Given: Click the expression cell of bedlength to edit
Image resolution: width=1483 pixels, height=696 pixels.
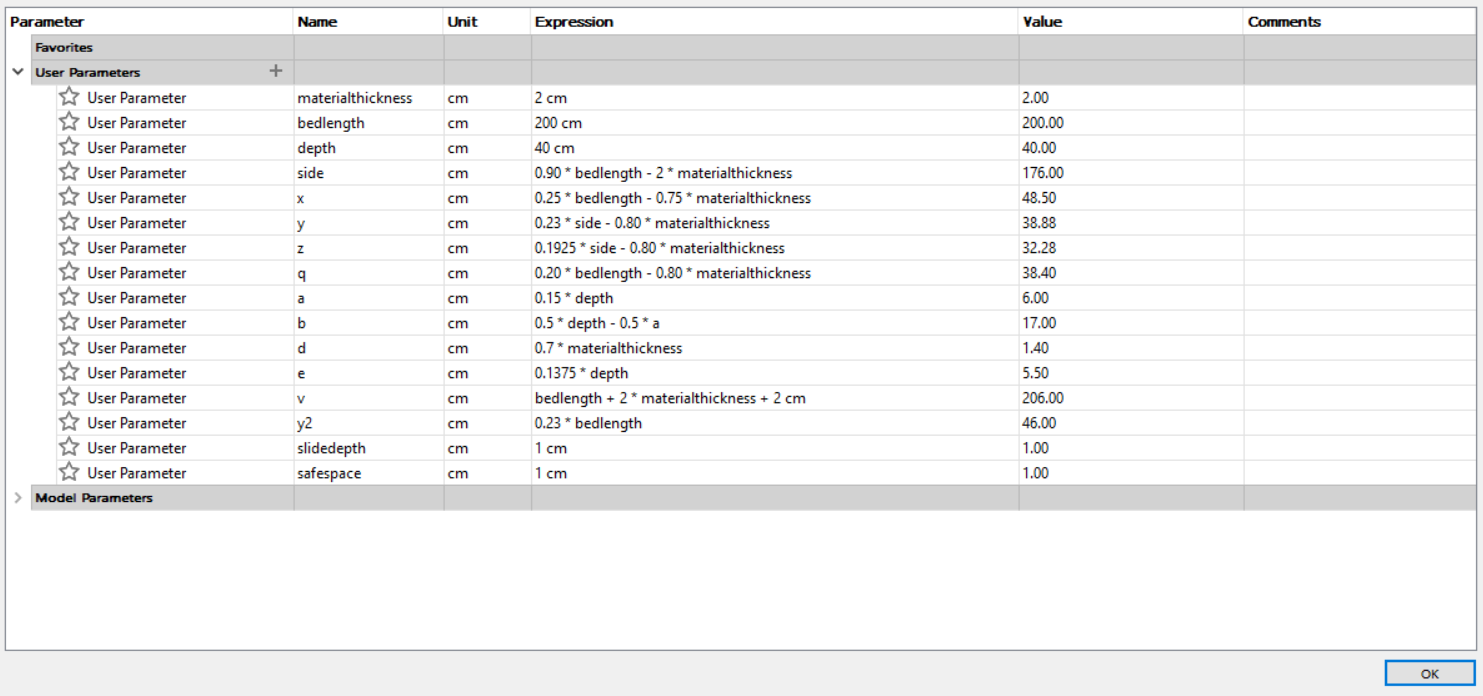Looking at the screenshot, I should [x=700, y=122].
